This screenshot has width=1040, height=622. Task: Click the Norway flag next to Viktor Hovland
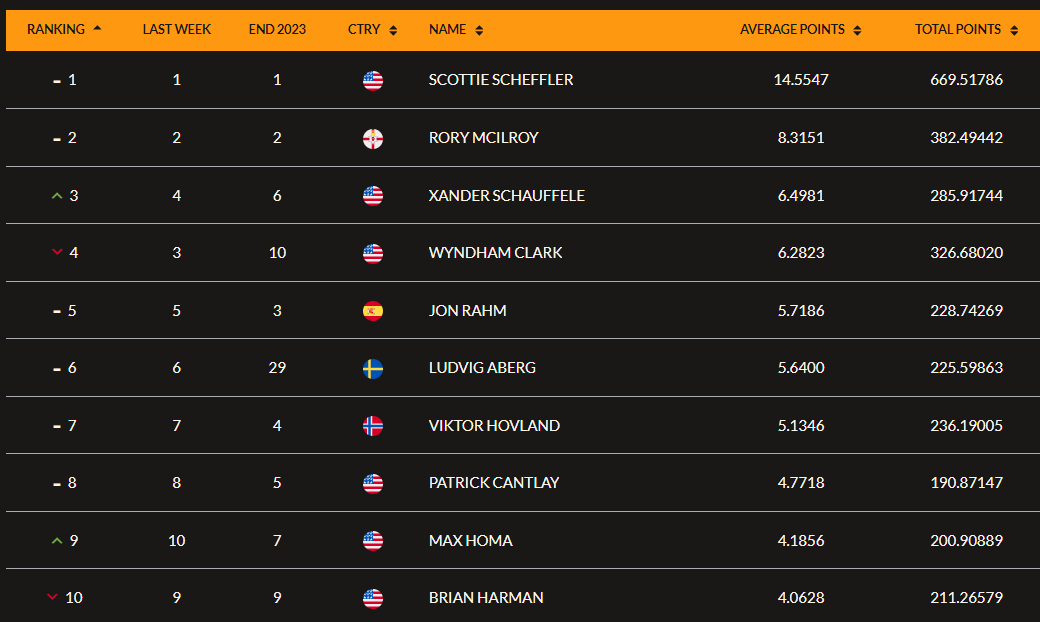point(373,426)
